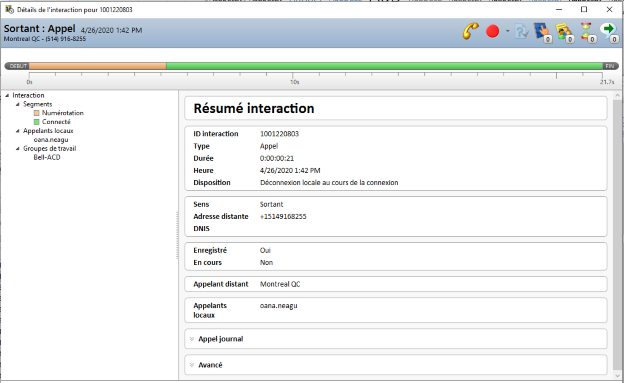Select Bell-ACD workgroup in tree
Viewport: 624px width, 383px height.
point(47,157)
